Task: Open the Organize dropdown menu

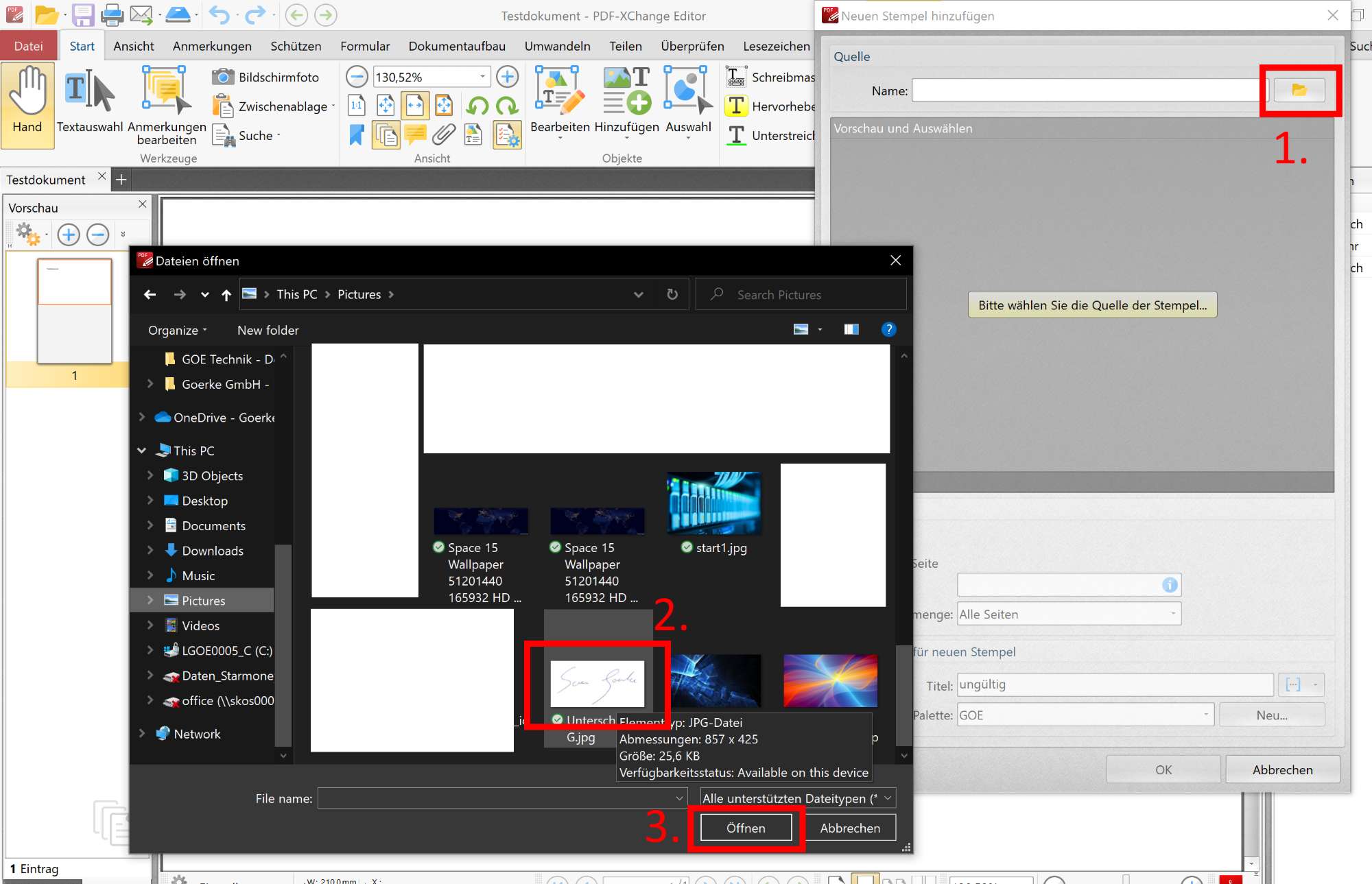Action: point(177,330)
